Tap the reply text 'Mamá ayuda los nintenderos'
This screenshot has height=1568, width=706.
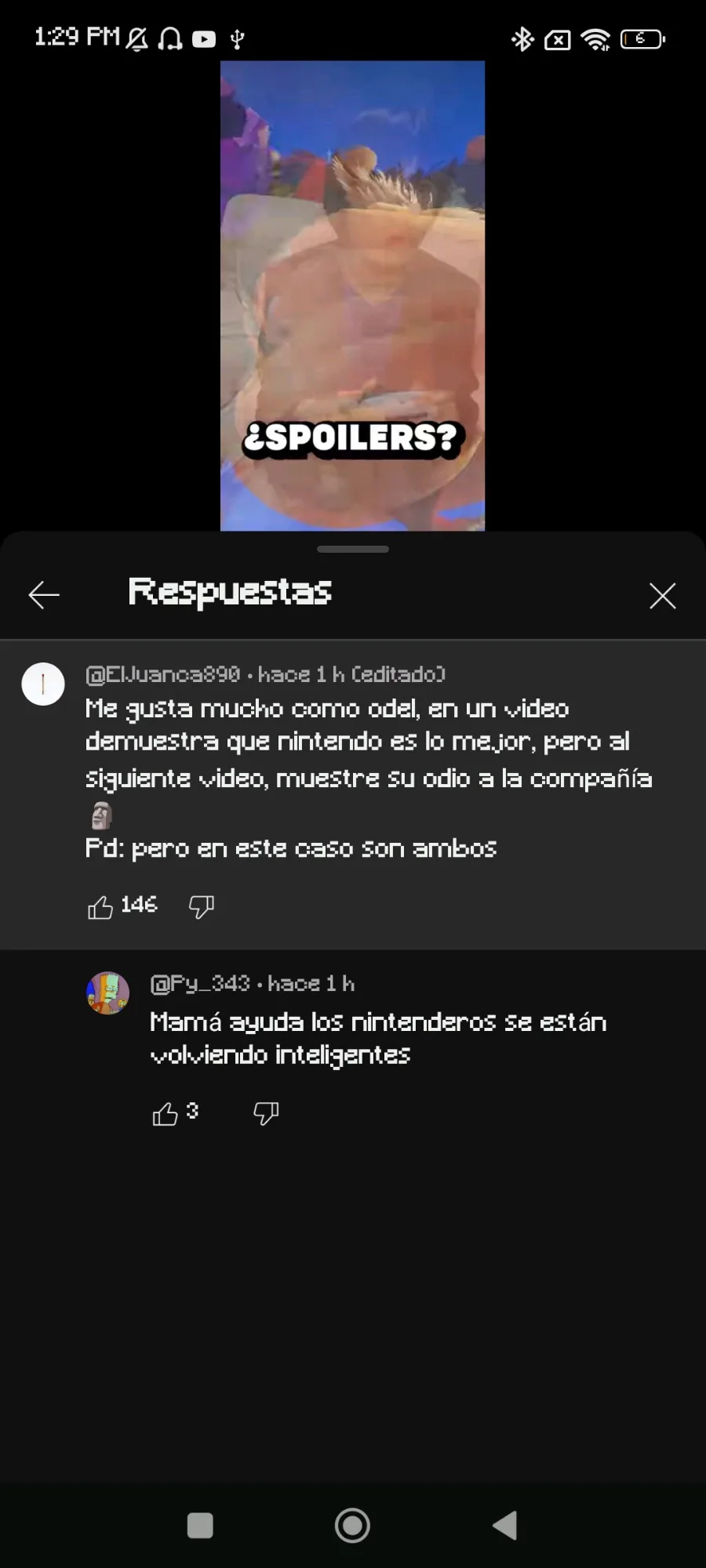[378, 1039]
